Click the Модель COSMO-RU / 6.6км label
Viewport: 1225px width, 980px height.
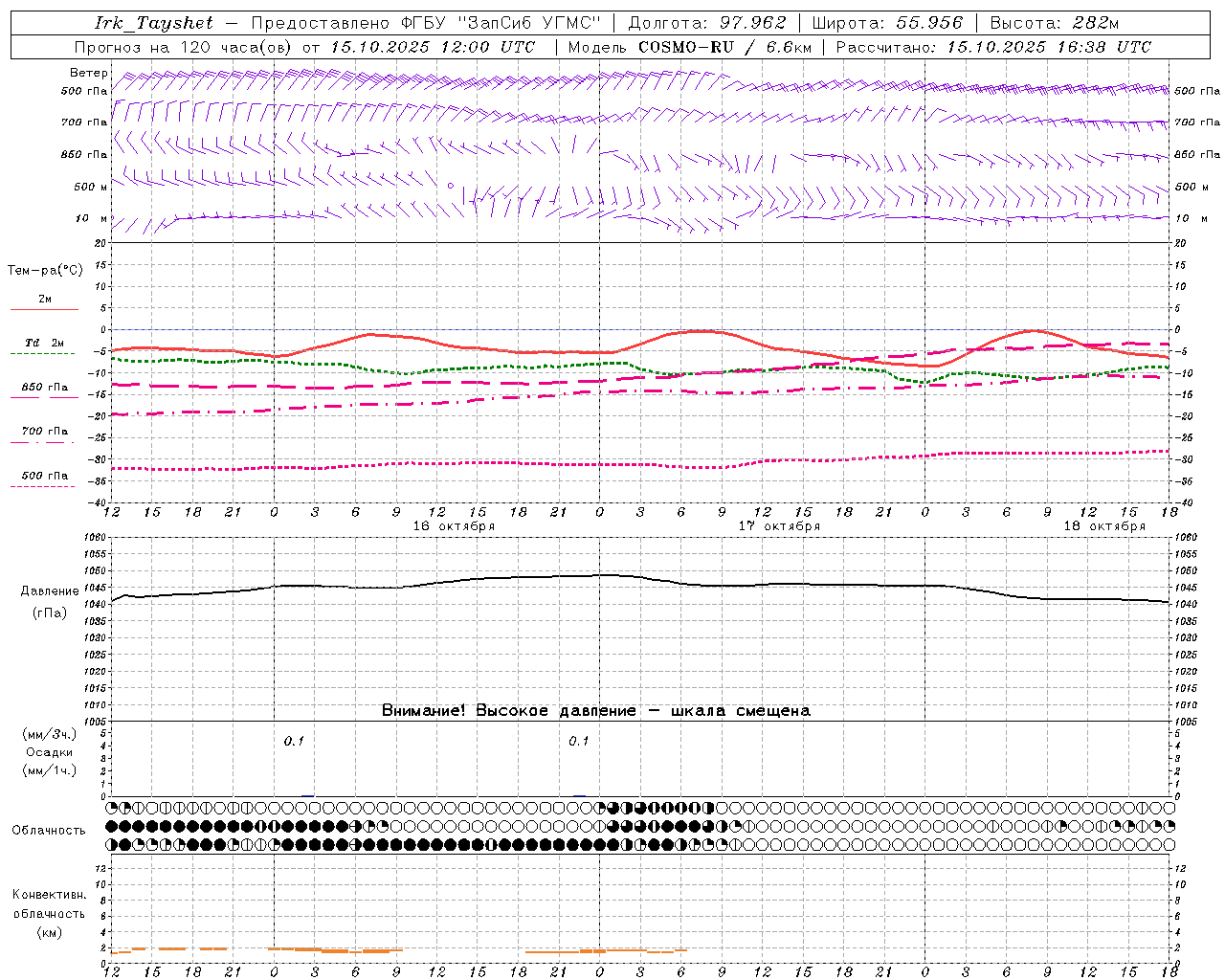(x=690, y=47)
